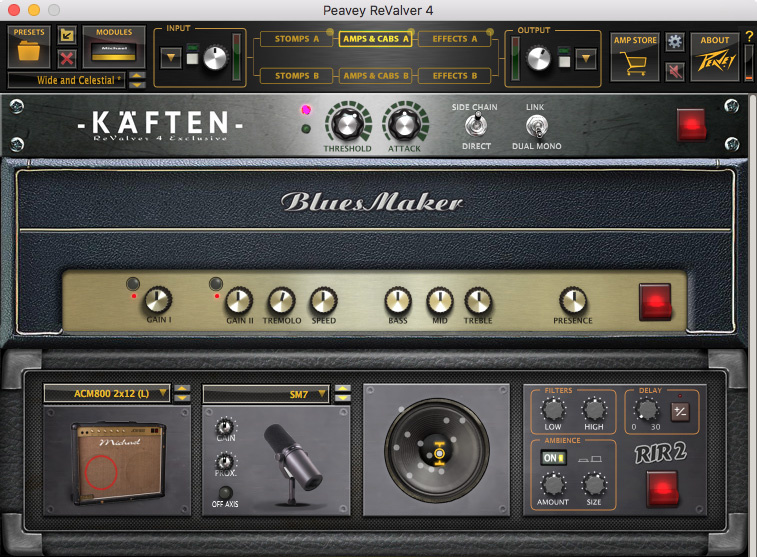Screen dimensions: 757x557
Task: Click the Treble knob
Action: click(478, 301)
